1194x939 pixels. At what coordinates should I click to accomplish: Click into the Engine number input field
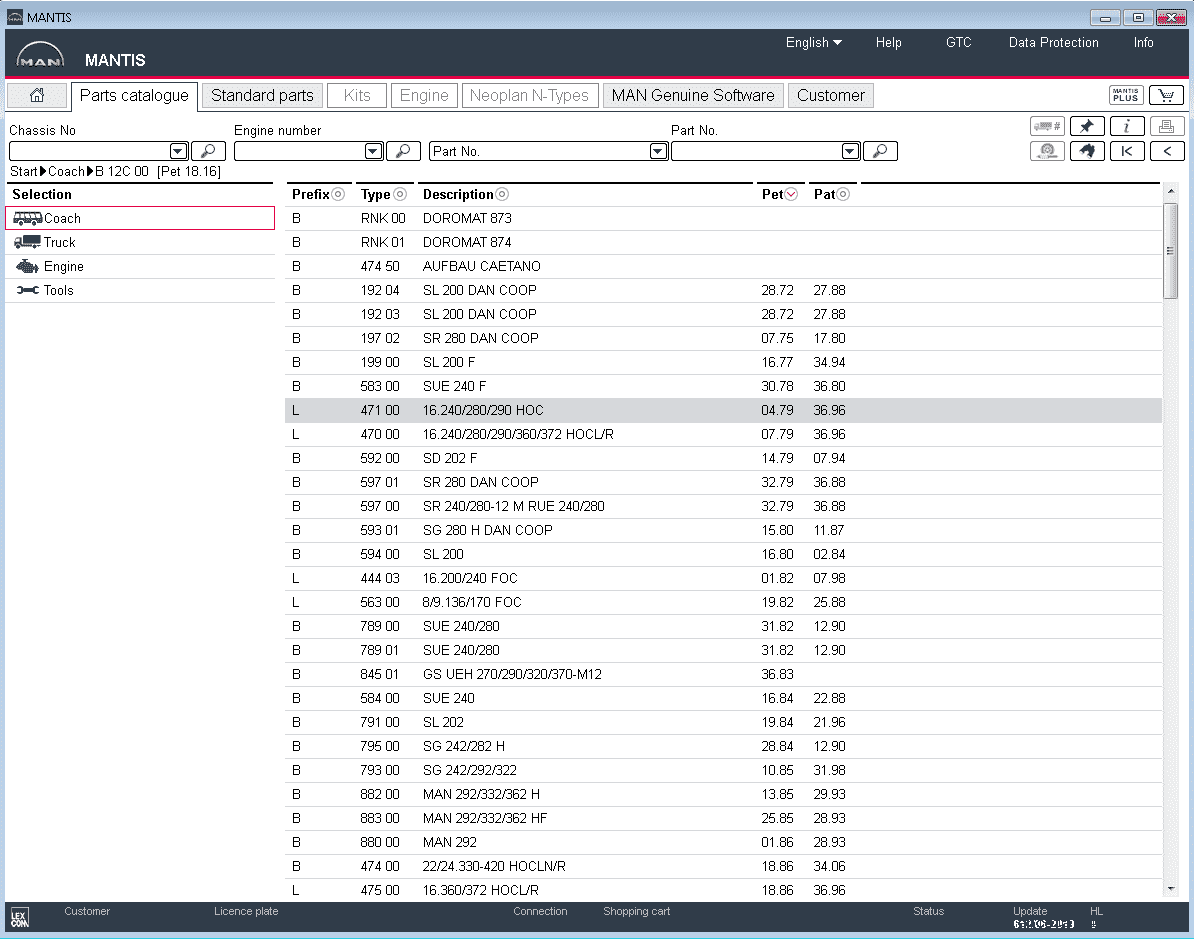[x=299, y=151]
